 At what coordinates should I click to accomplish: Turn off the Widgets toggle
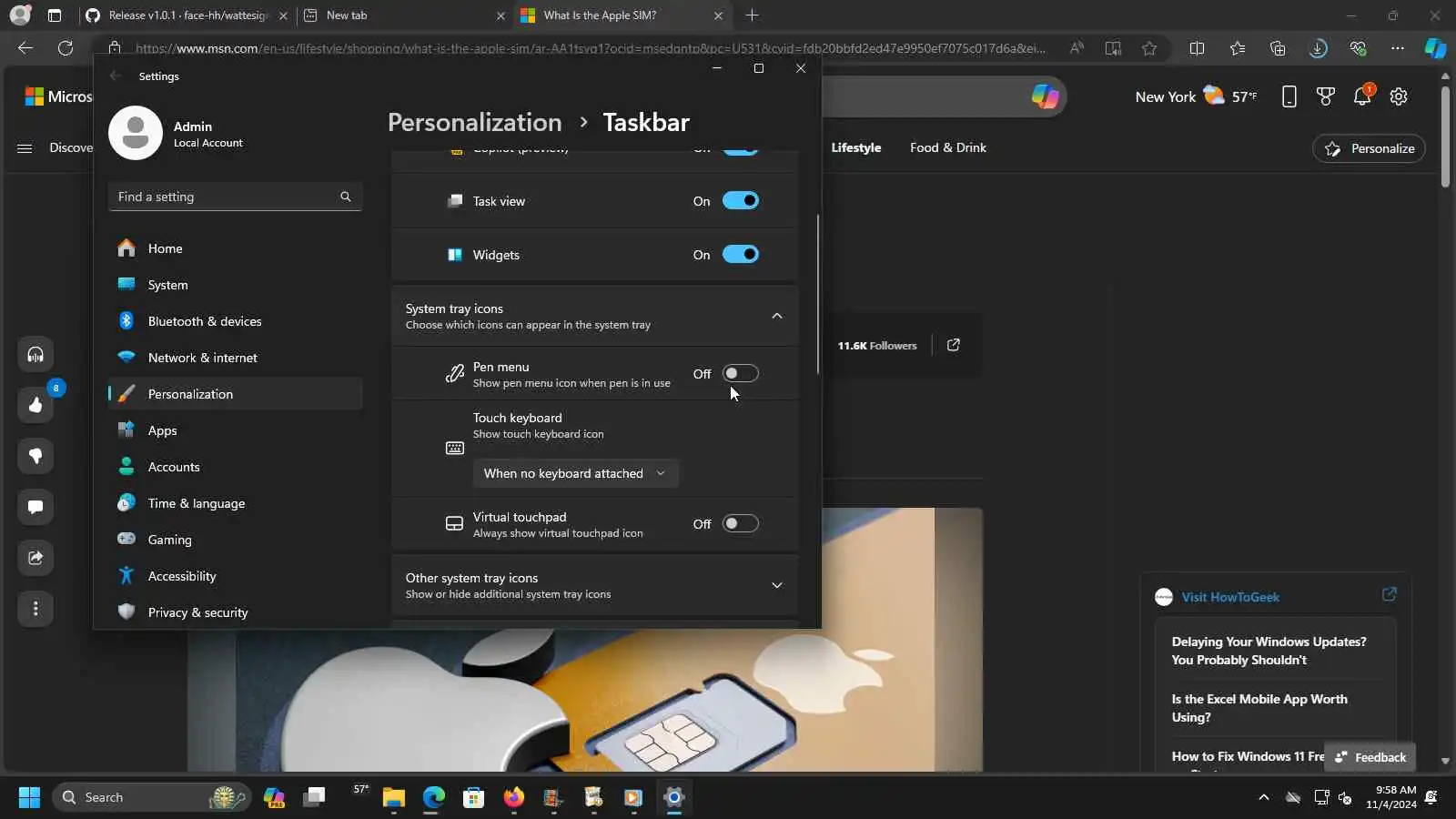741,255
